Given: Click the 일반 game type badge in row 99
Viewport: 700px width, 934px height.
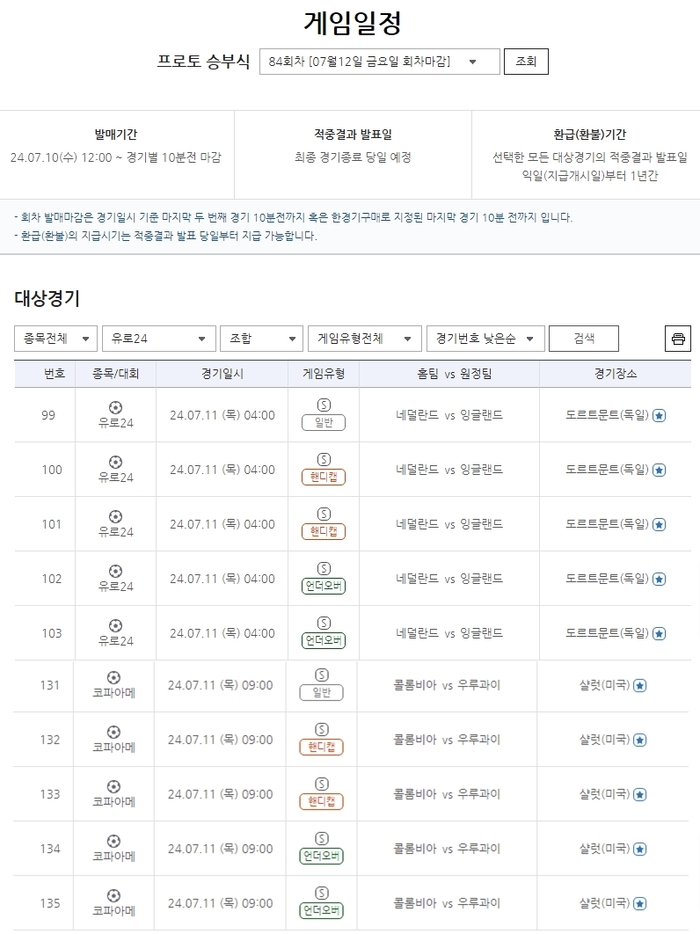Looking at the screenshot, I should (x=323, y=422).
